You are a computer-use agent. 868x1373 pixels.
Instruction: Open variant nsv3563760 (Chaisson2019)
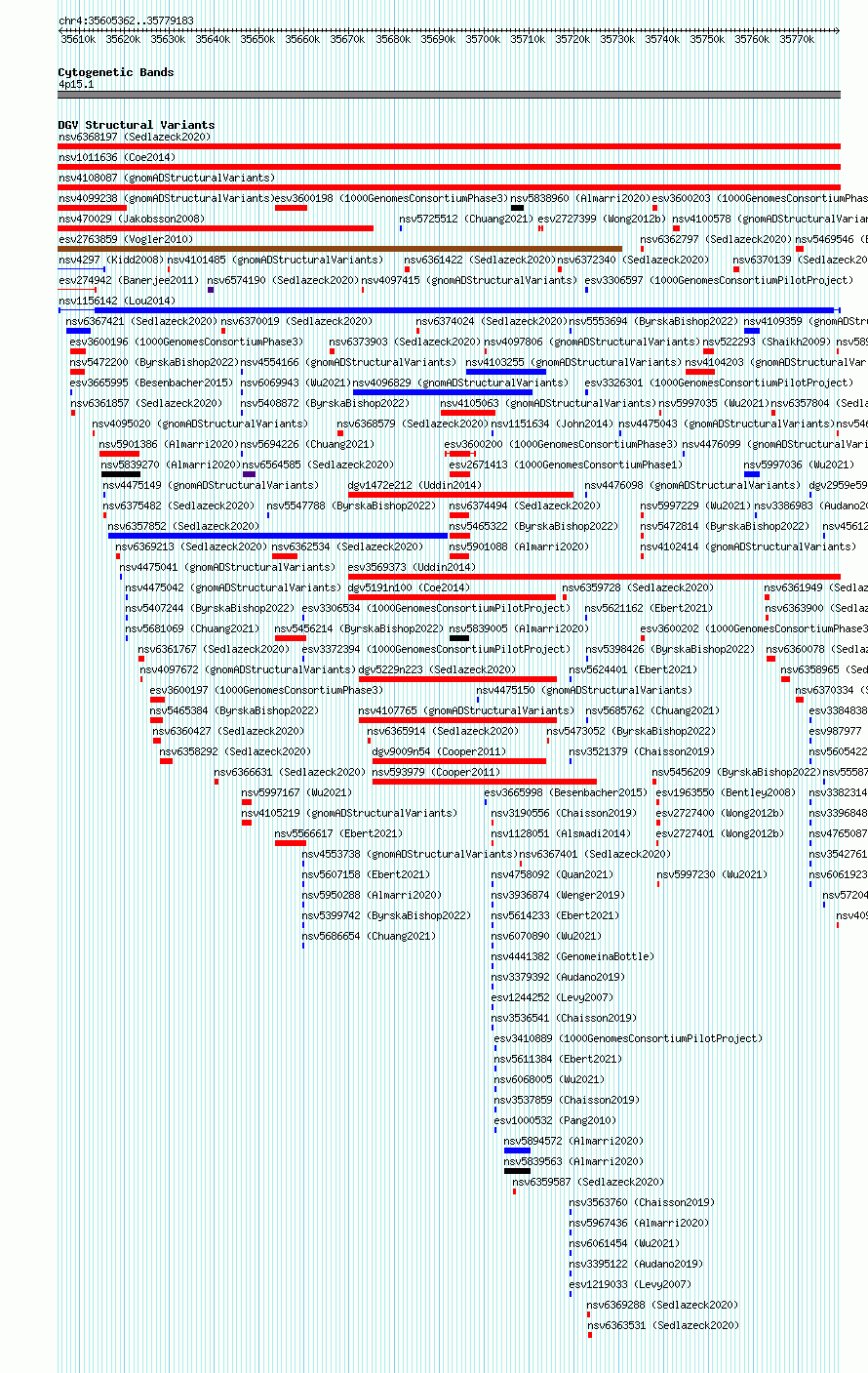(x=642, y=1202)
